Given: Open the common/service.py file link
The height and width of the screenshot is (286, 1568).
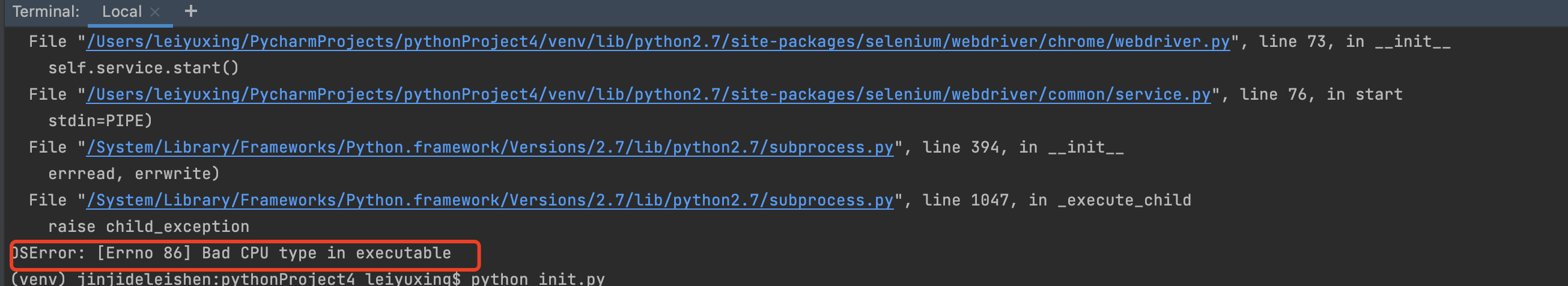Looking at the screenshot, I should (648, 95).
